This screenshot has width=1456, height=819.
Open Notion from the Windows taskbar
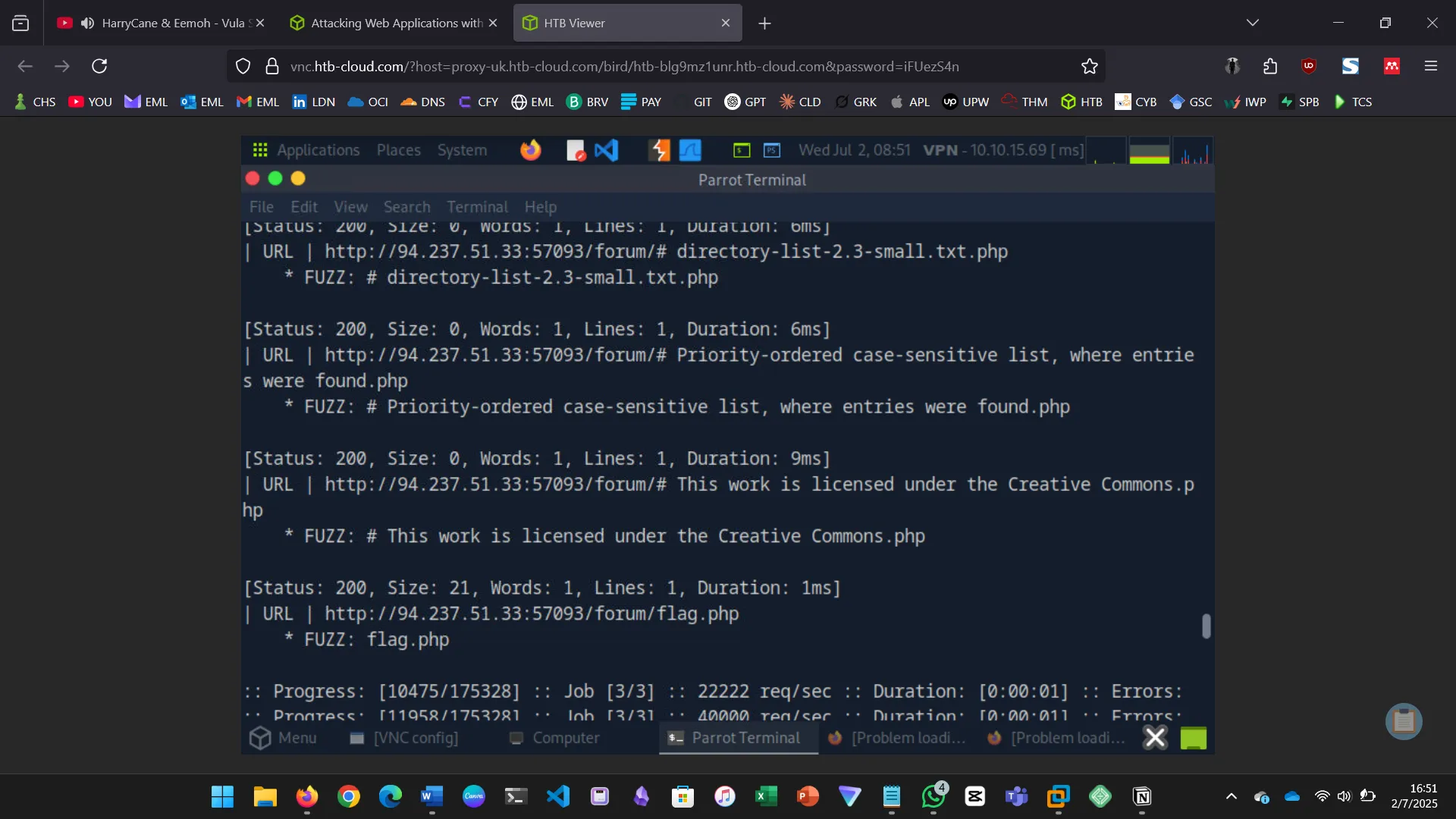pyautogui.click(x=1142, y=797)
